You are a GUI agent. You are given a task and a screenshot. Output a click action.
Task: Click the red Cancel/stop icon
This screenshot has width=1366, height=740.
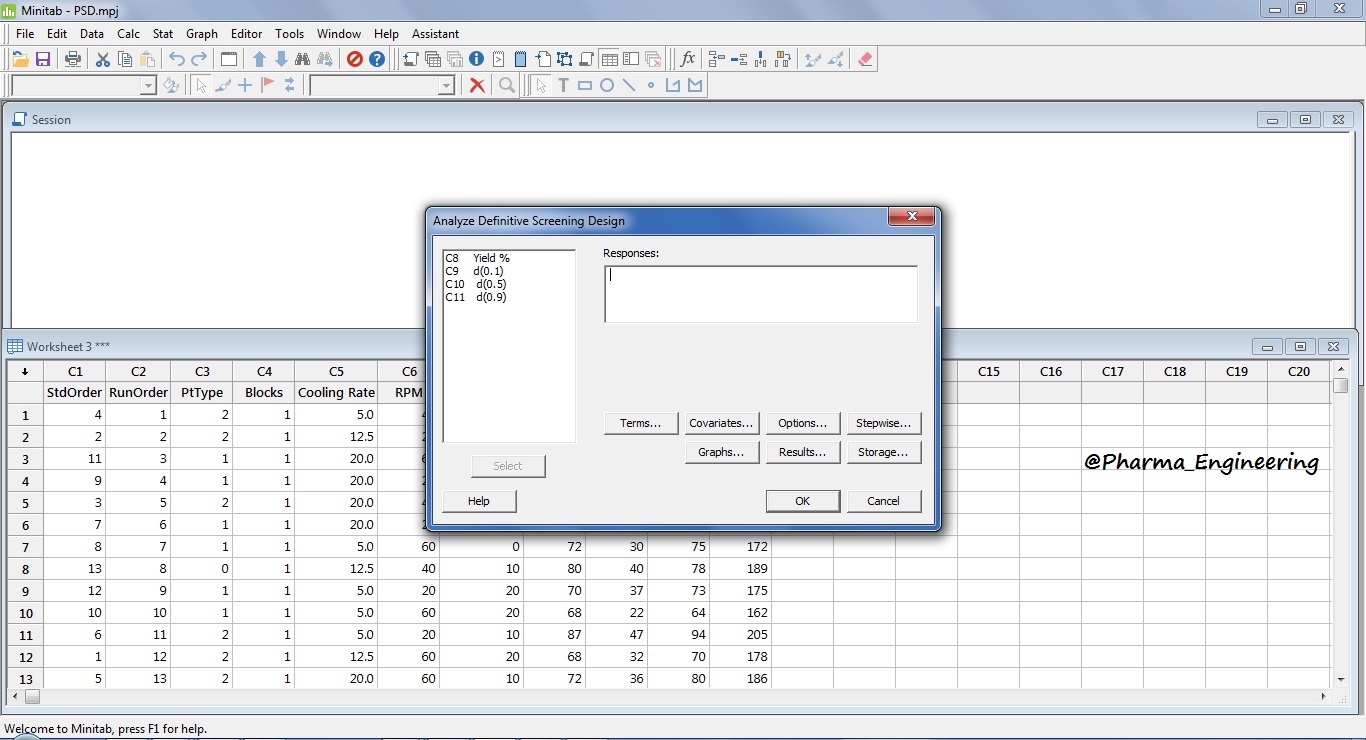coord(354,59)
